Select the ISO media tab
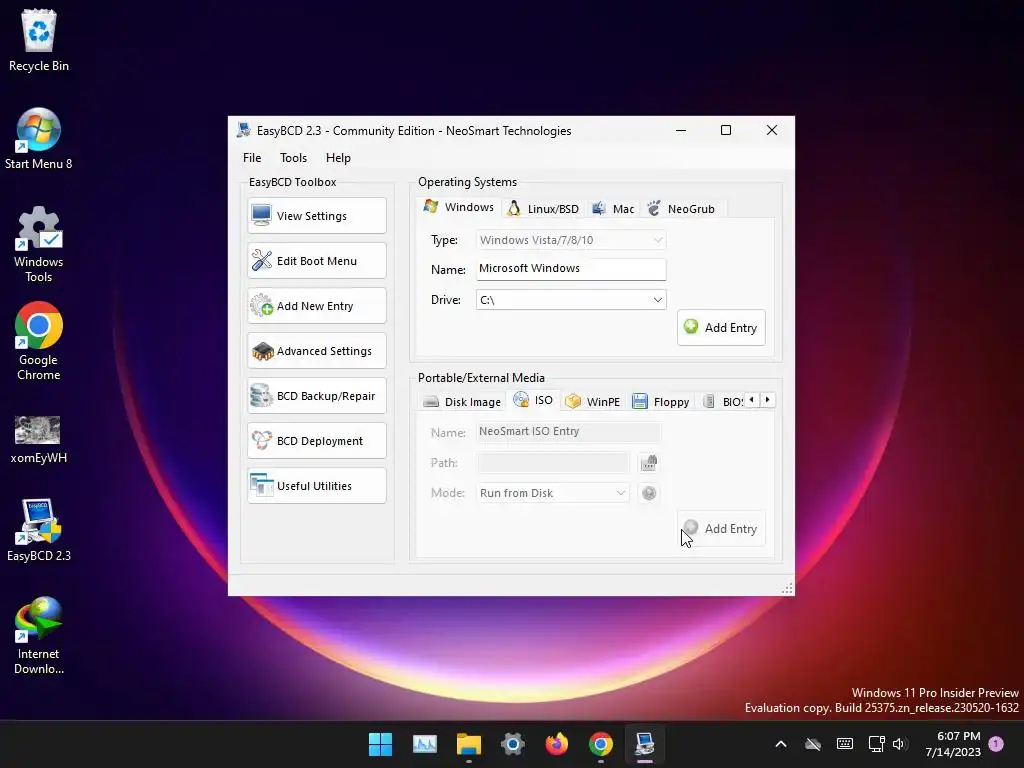This screenshot has height=768, width=1024. click(x=534, y=400)
